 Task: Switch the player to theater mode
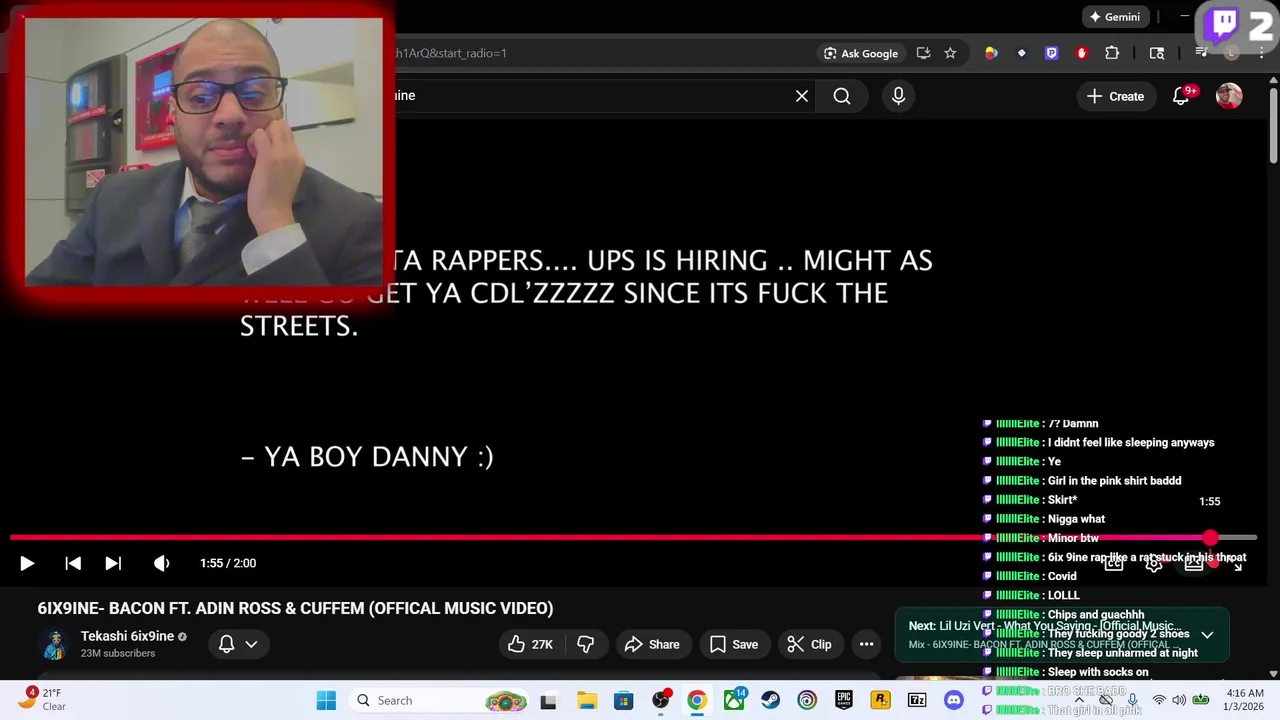click(1194, 564)
